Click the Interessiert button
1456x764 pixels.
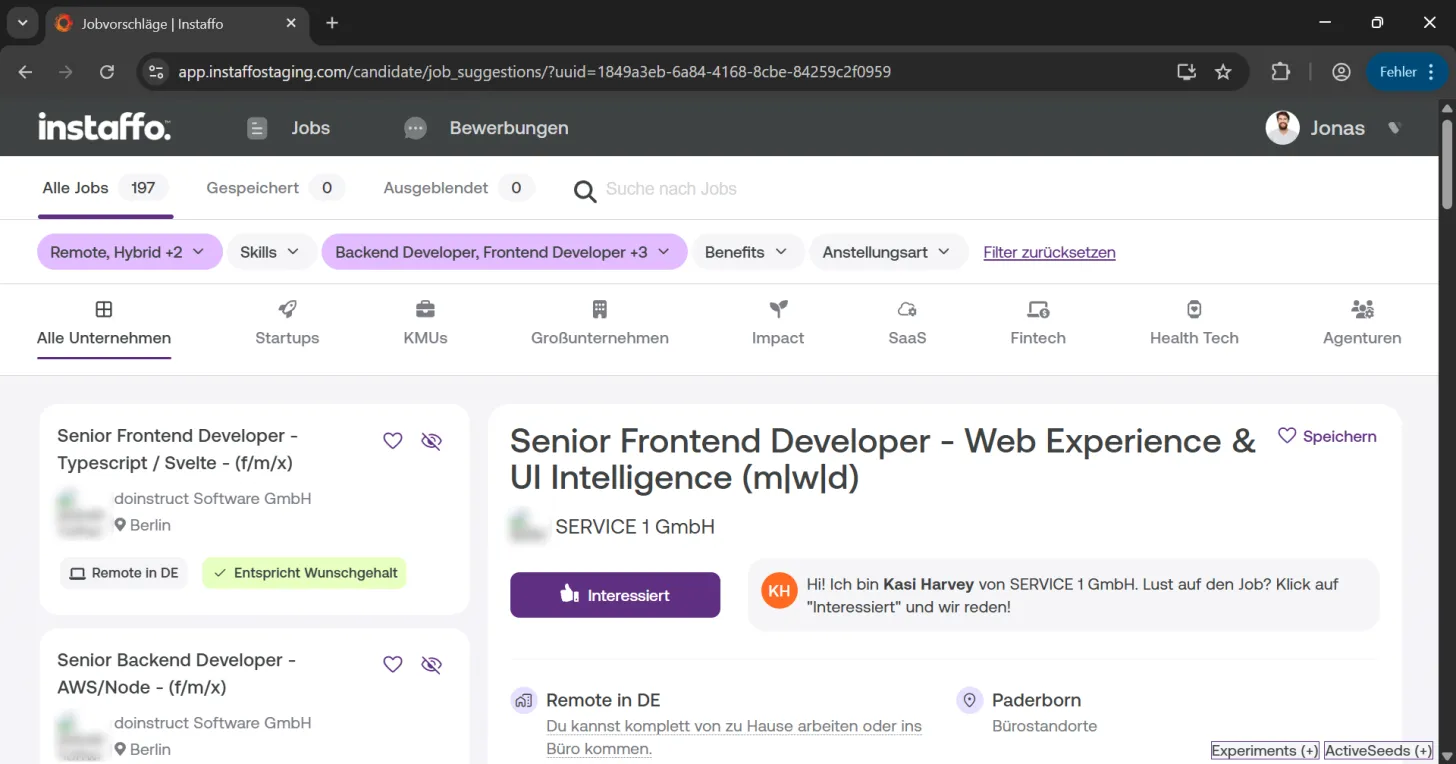coord(615,595)
